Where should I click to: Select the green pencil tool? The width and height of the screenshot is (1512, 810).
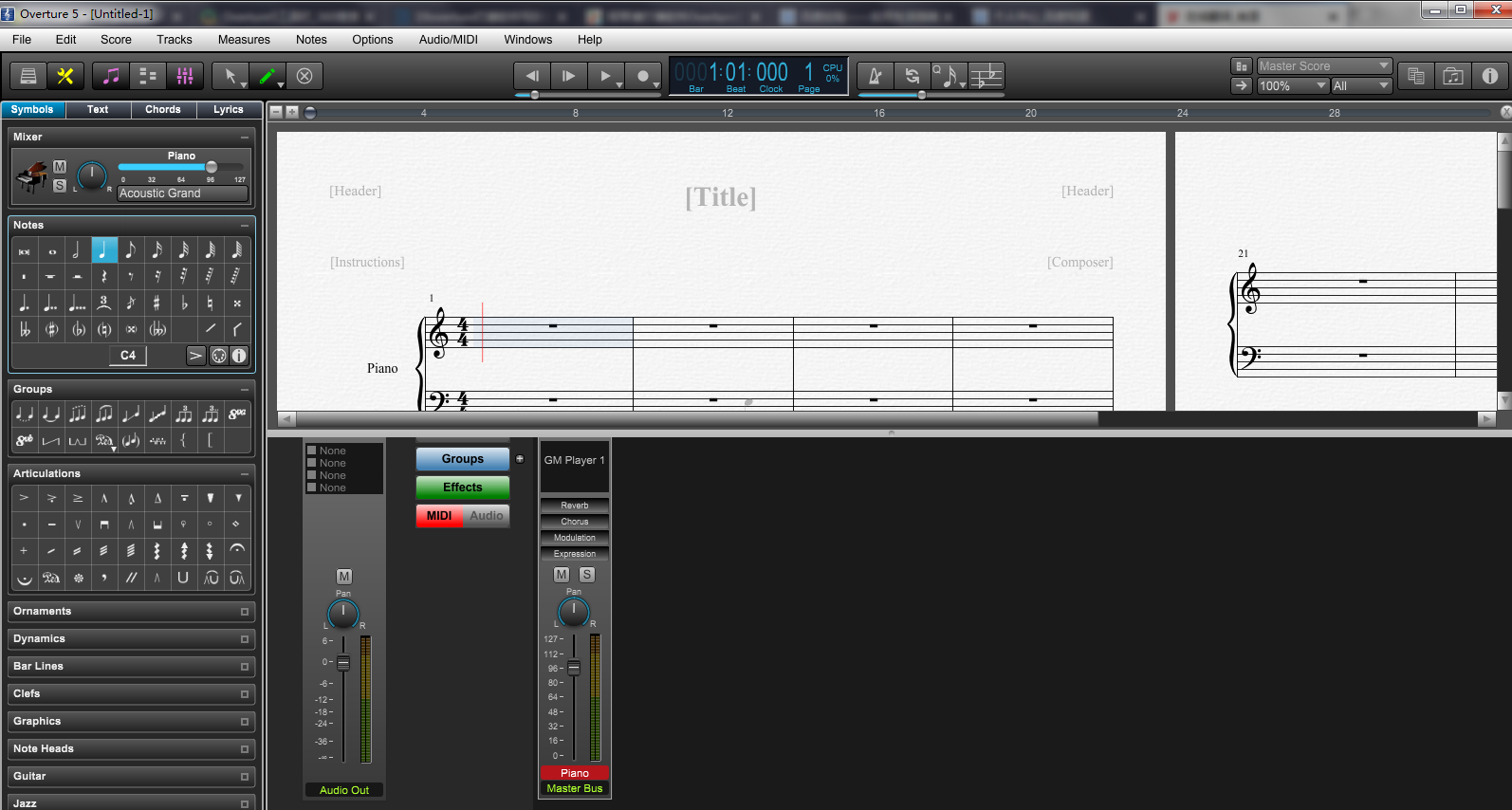coord(267,76)
